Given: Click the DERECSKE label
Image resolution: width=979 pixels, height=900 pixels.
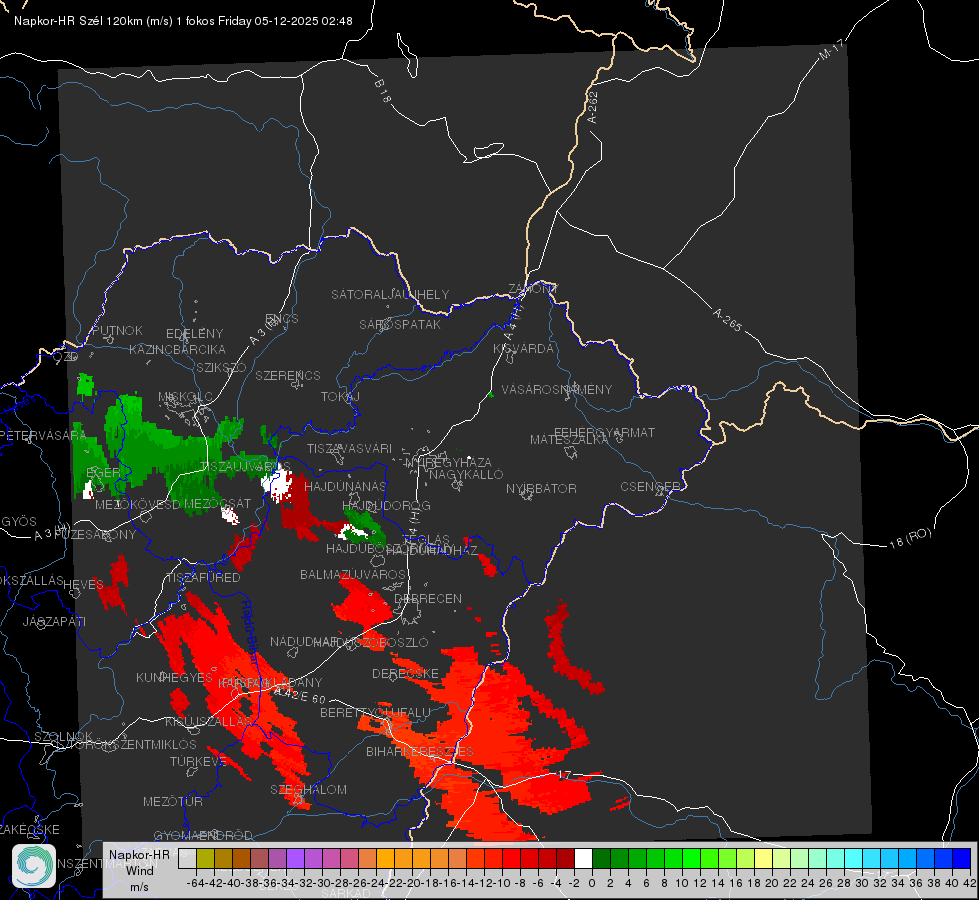Looking at the screenshot, I should (x=405, y=673).
